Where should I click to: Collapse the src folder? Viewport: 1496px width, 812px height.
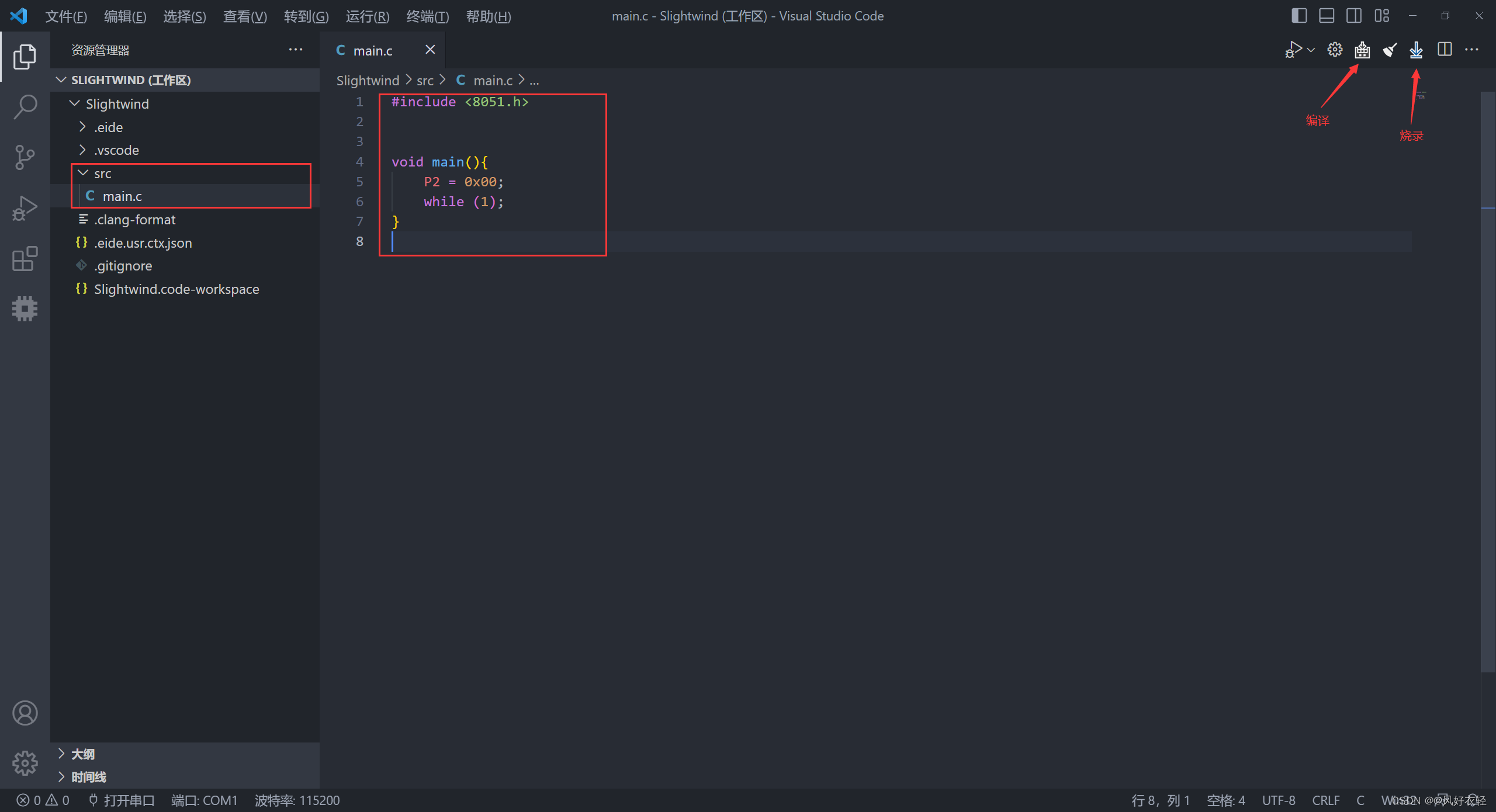click(x=185, y=173)
